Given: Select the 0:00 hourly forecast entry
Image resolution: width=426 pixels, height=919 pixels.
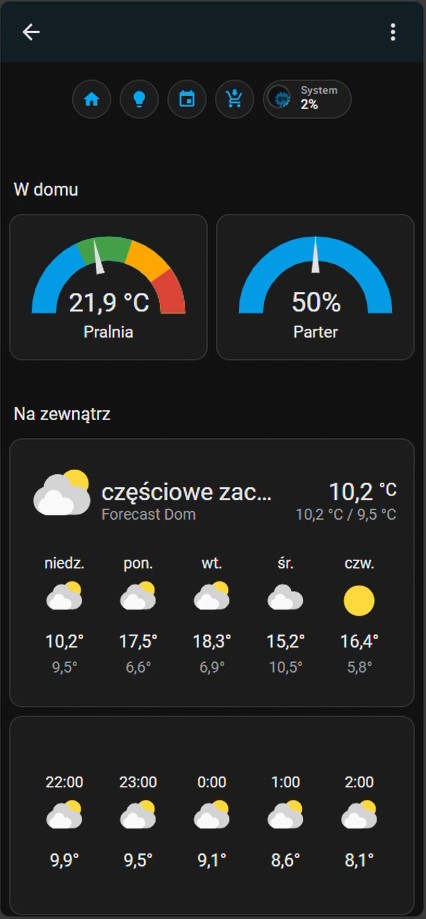Looking at the screenshot, I should click(212, 821).
